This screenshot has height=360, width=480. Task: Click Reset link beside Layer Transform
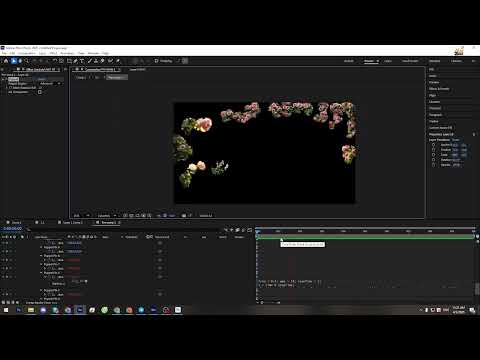coord(455,140)
